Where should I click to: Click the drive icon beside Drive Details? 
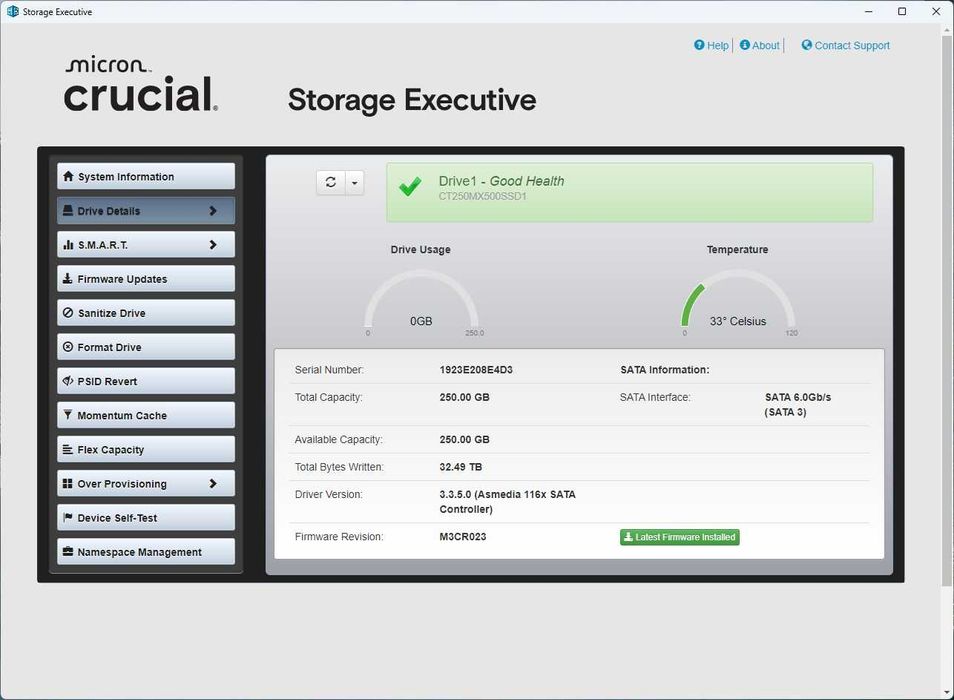coord(68,210)
